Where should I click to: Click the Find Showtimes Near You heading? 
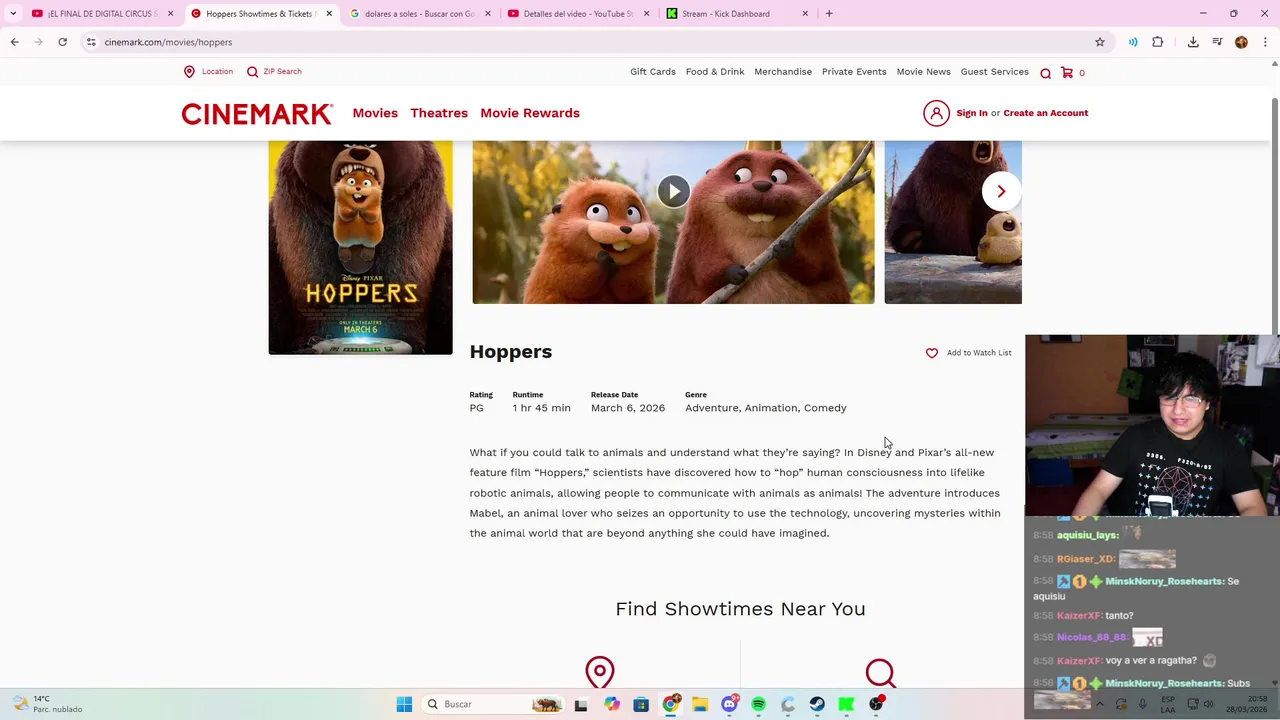740,609
